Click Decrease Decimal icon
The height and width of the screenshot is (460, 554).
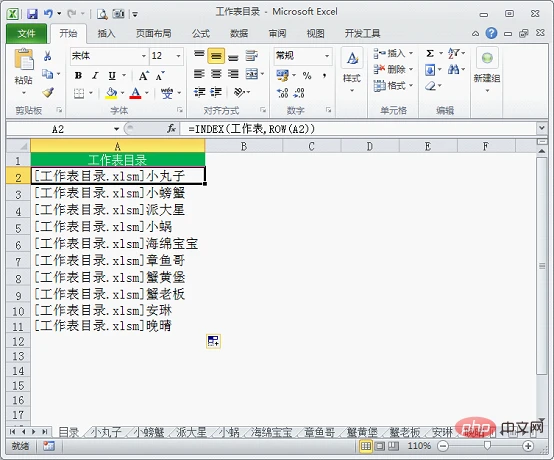pyautogui.click(x=299, y=93)
